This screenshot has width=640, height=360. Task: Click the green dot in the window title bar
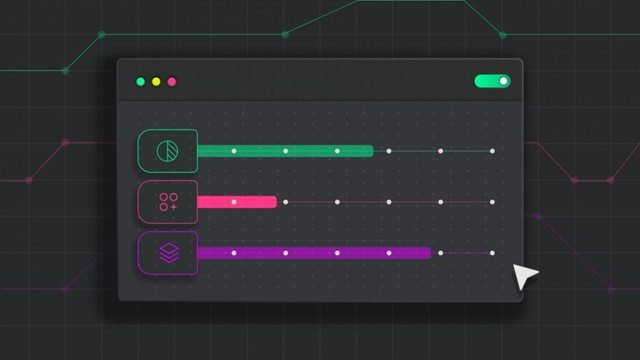(141, 82)
